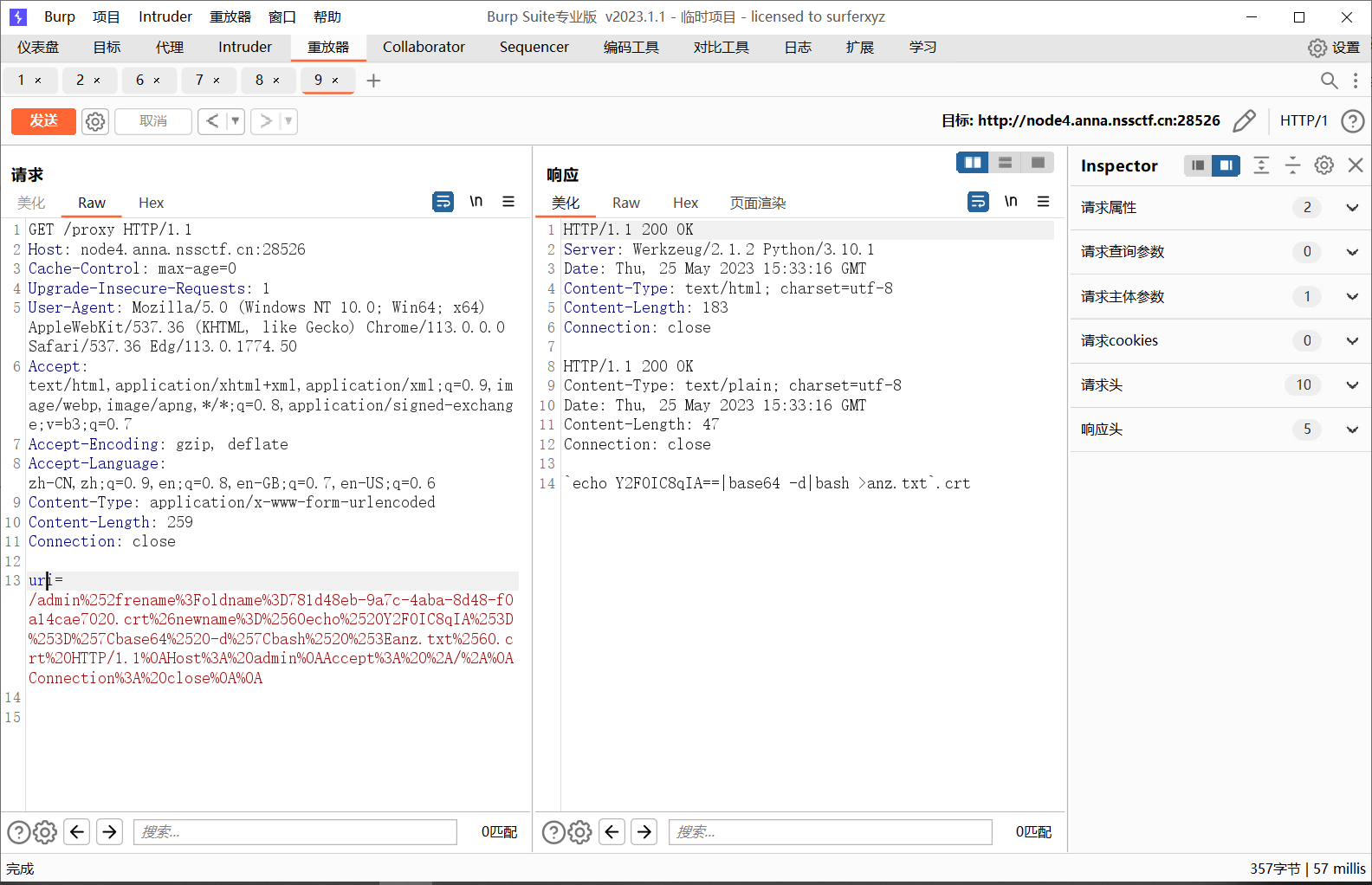Toggle \n non-printable characters in response
The image size is (1372, 885).
point(1011,202)
